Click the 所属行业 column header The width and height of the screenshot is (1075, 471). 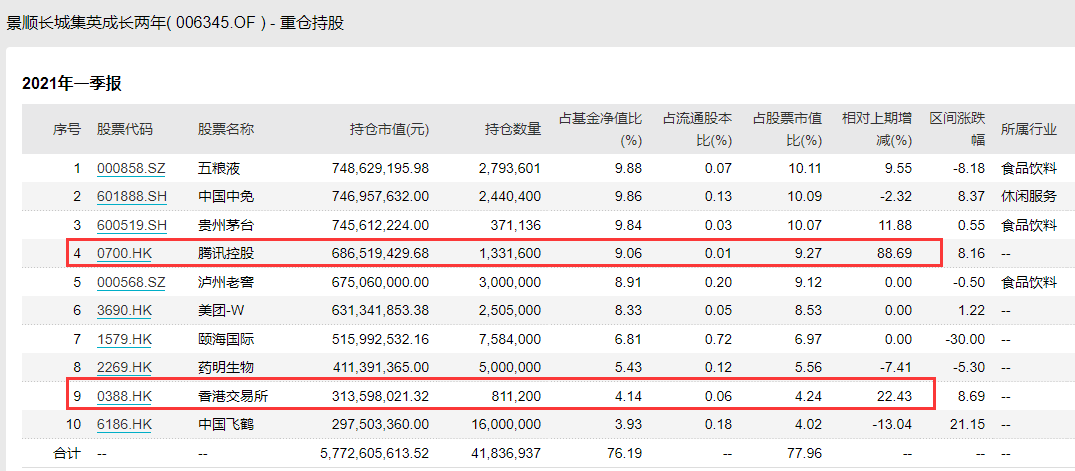pyautogui.click(x=1029, y=129)
